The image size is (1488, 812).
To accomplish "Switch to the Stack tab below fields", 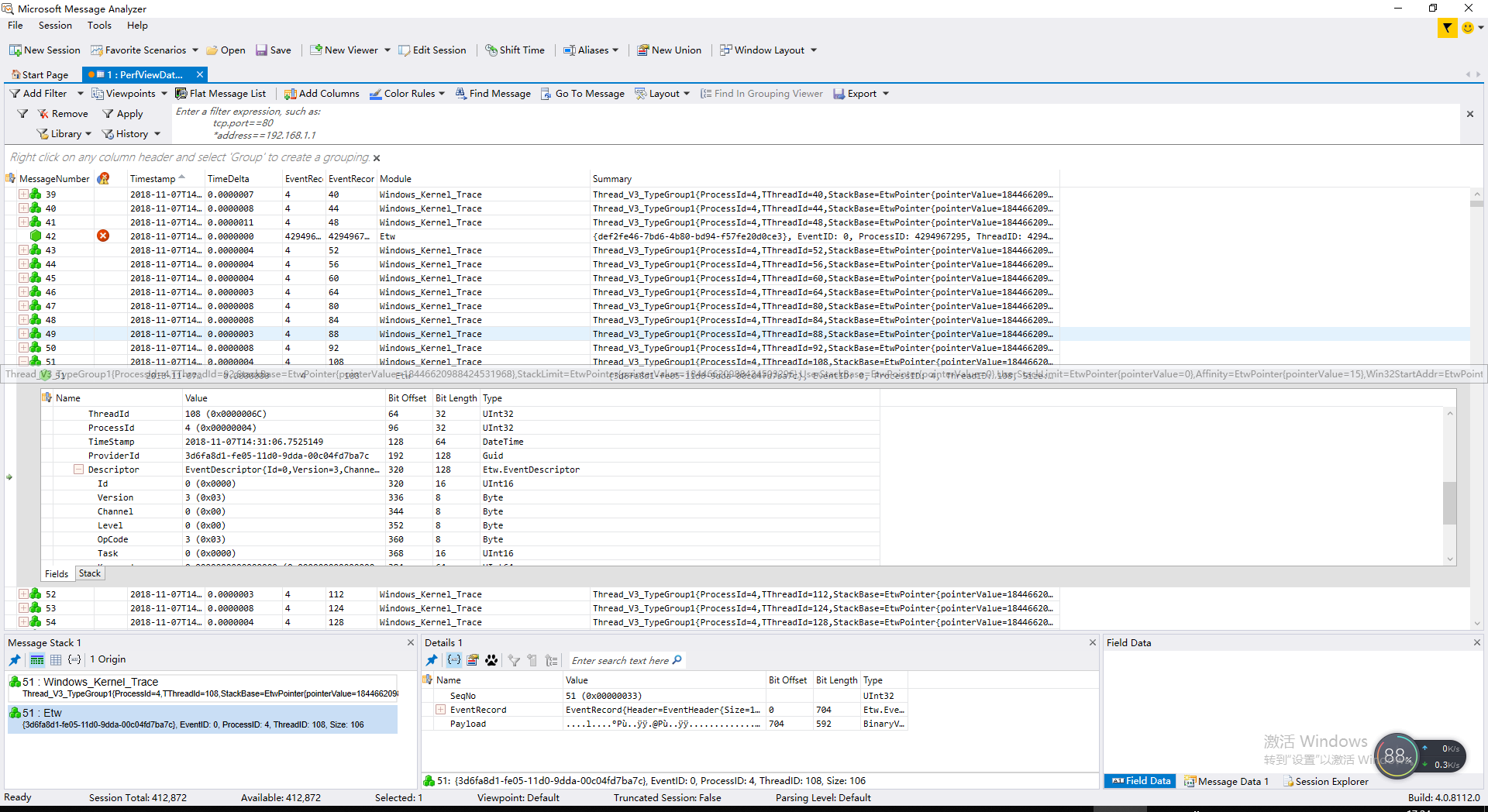I will tap(90, 573).
